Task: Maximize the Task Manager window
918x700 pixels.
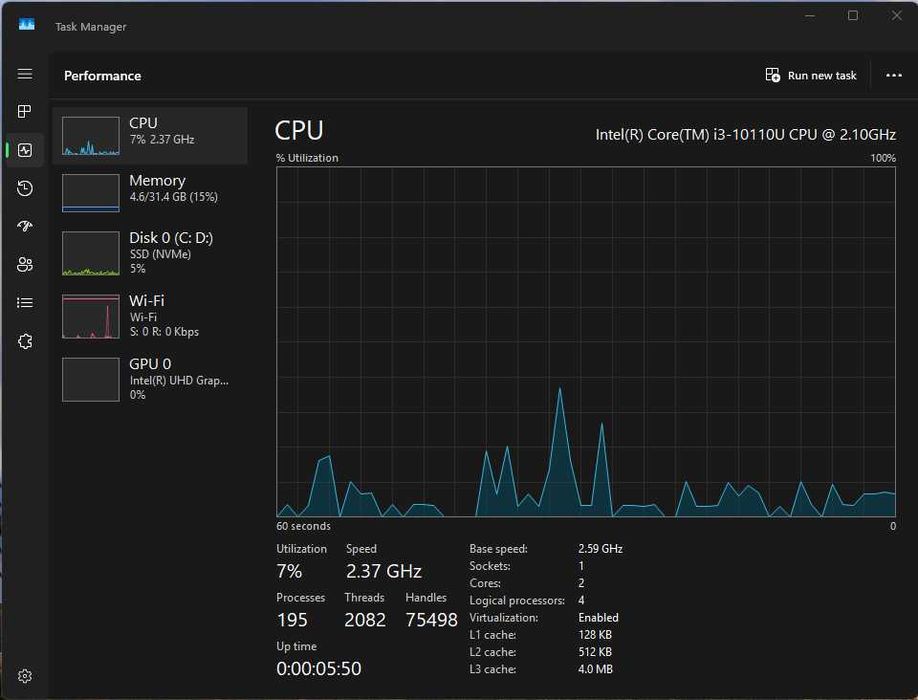Action: (x=853, y=16)
